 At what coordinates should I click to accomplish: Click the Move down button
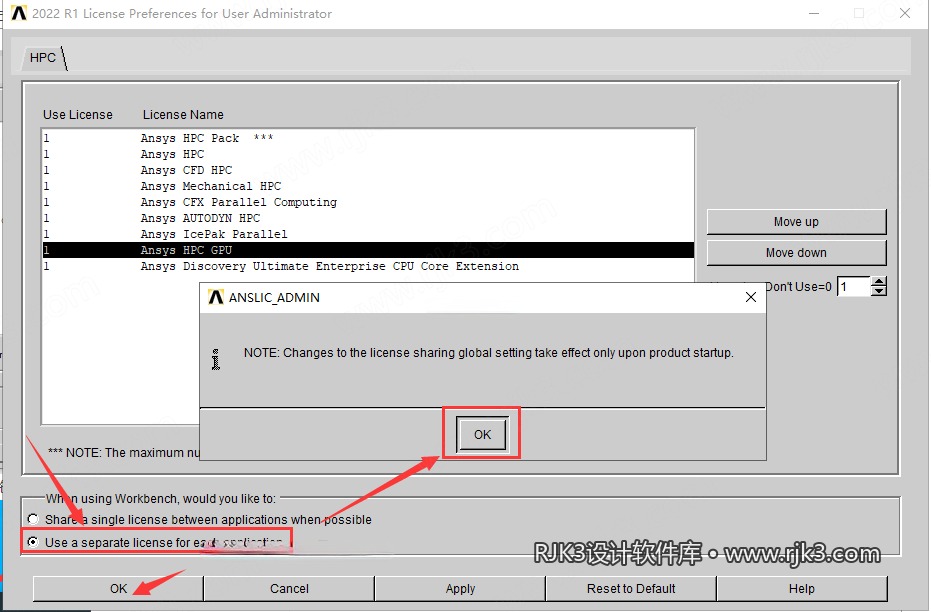pos(796,253)
